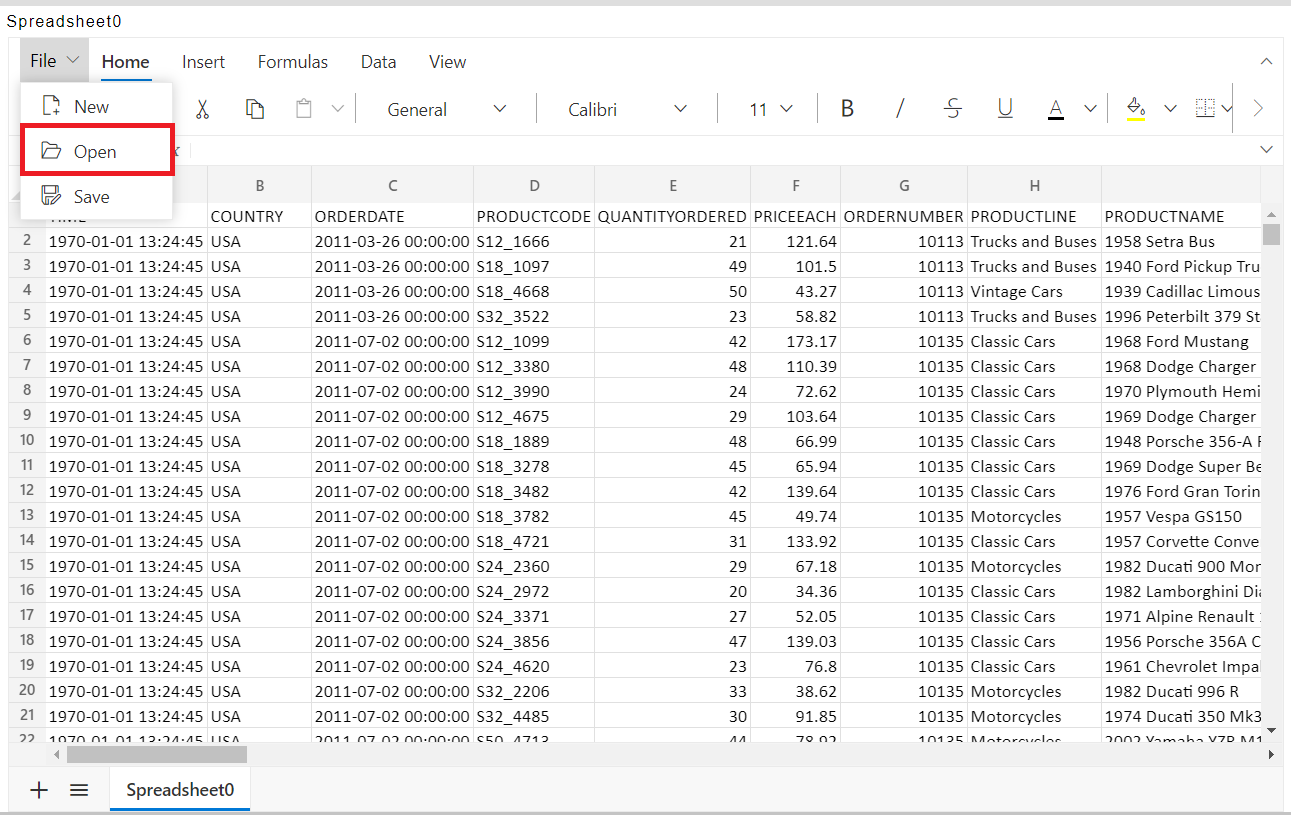
Task: Click the vertical scrollbar down arrow
Action: click(1271, 732)
